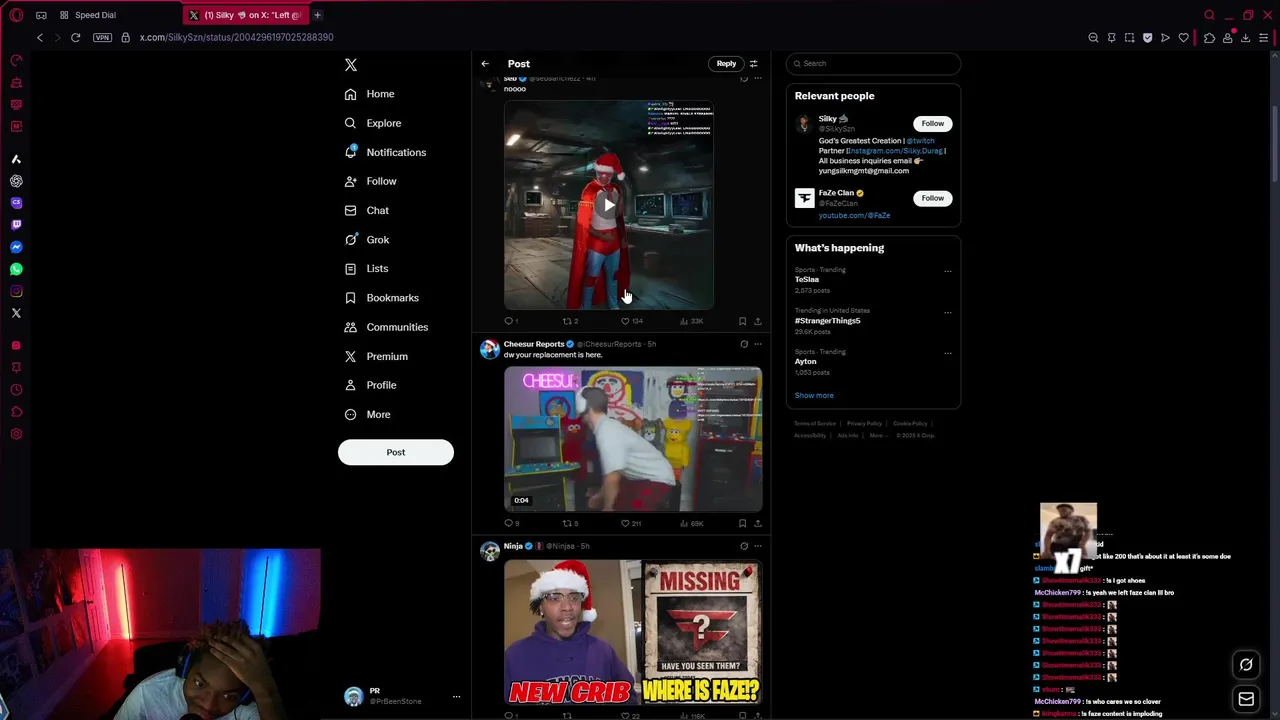The image size is (1280, 720).
Task: Open the youtube.com/@FaZe link
Action: [854, 215]
